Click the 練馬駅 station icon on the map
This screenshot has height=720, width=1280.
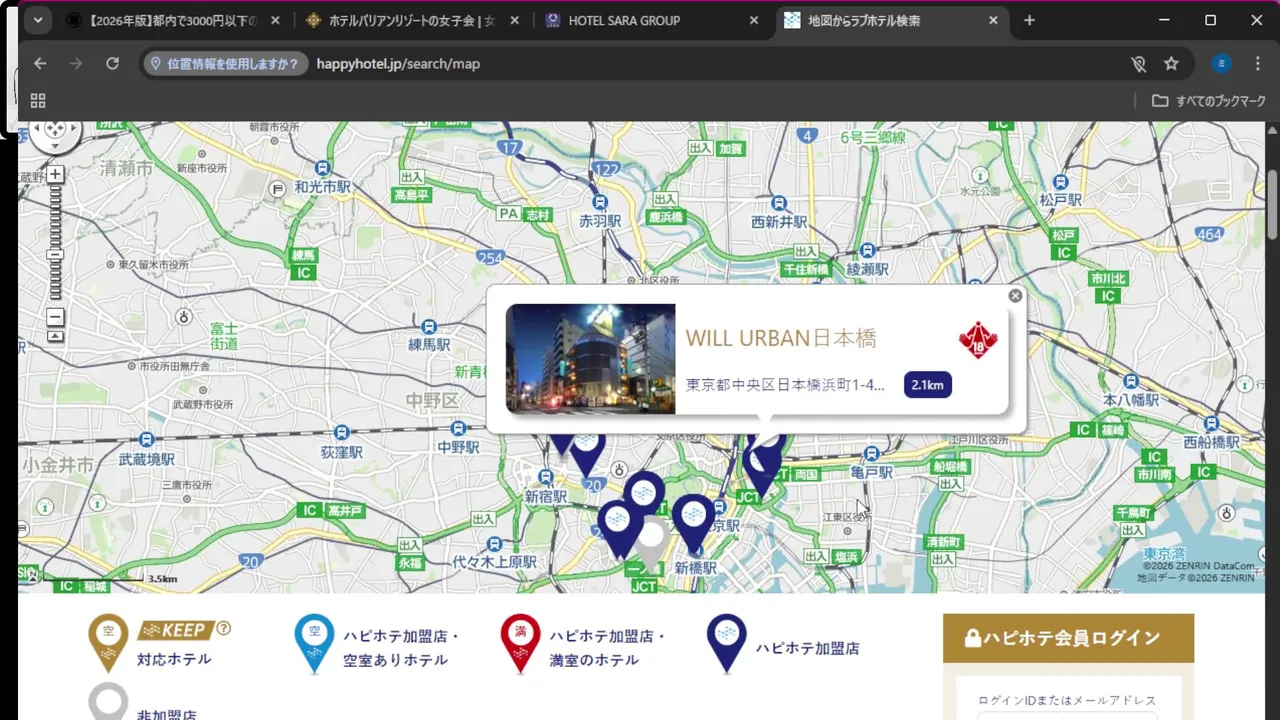429,326
